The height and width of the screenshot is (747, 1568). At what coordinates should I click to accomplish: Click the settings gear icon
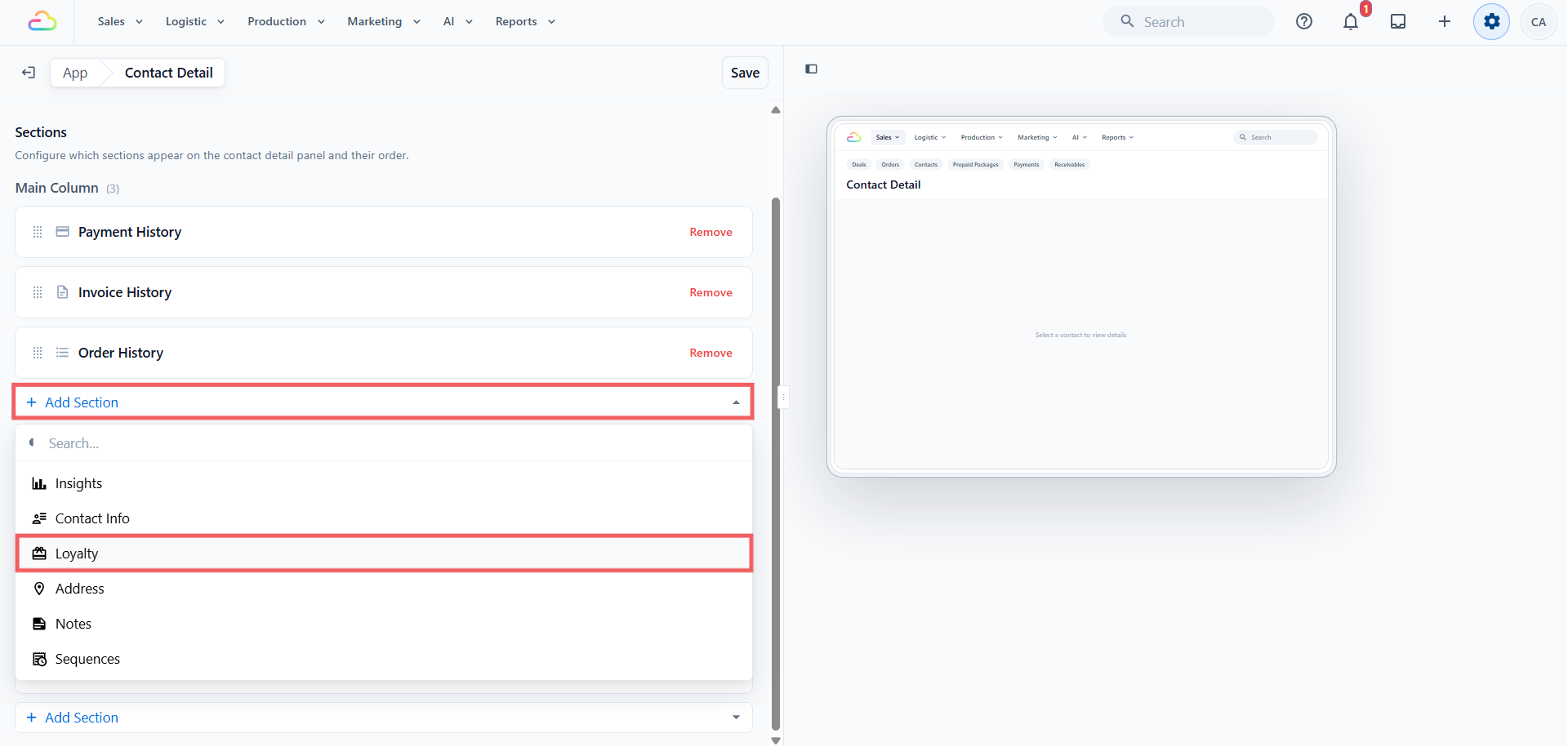click(x=1491, y=22)
